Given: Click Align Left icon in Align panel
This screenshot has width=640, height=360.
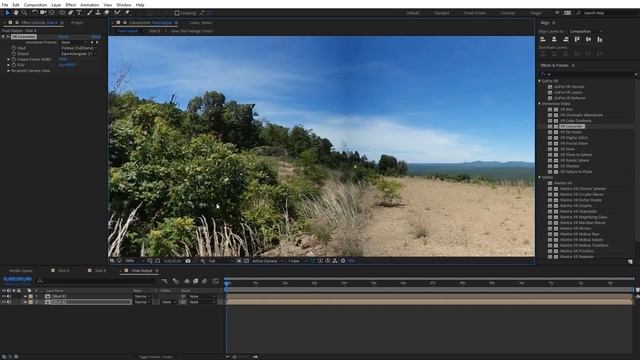Looking at the screenshot, I should (543, 40).
